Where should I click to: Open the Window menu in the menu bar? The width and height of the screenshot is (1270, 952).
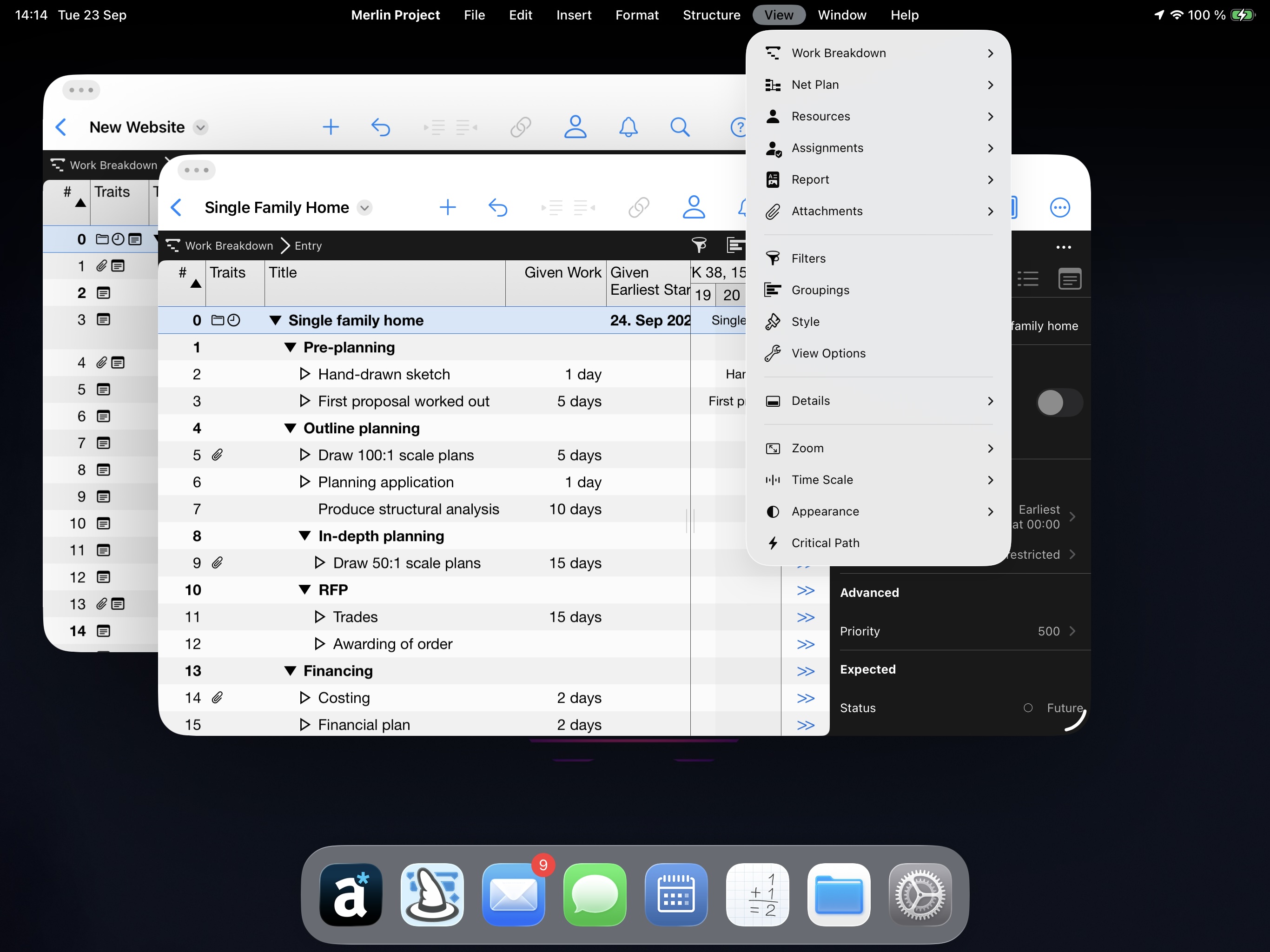point(842,15)
